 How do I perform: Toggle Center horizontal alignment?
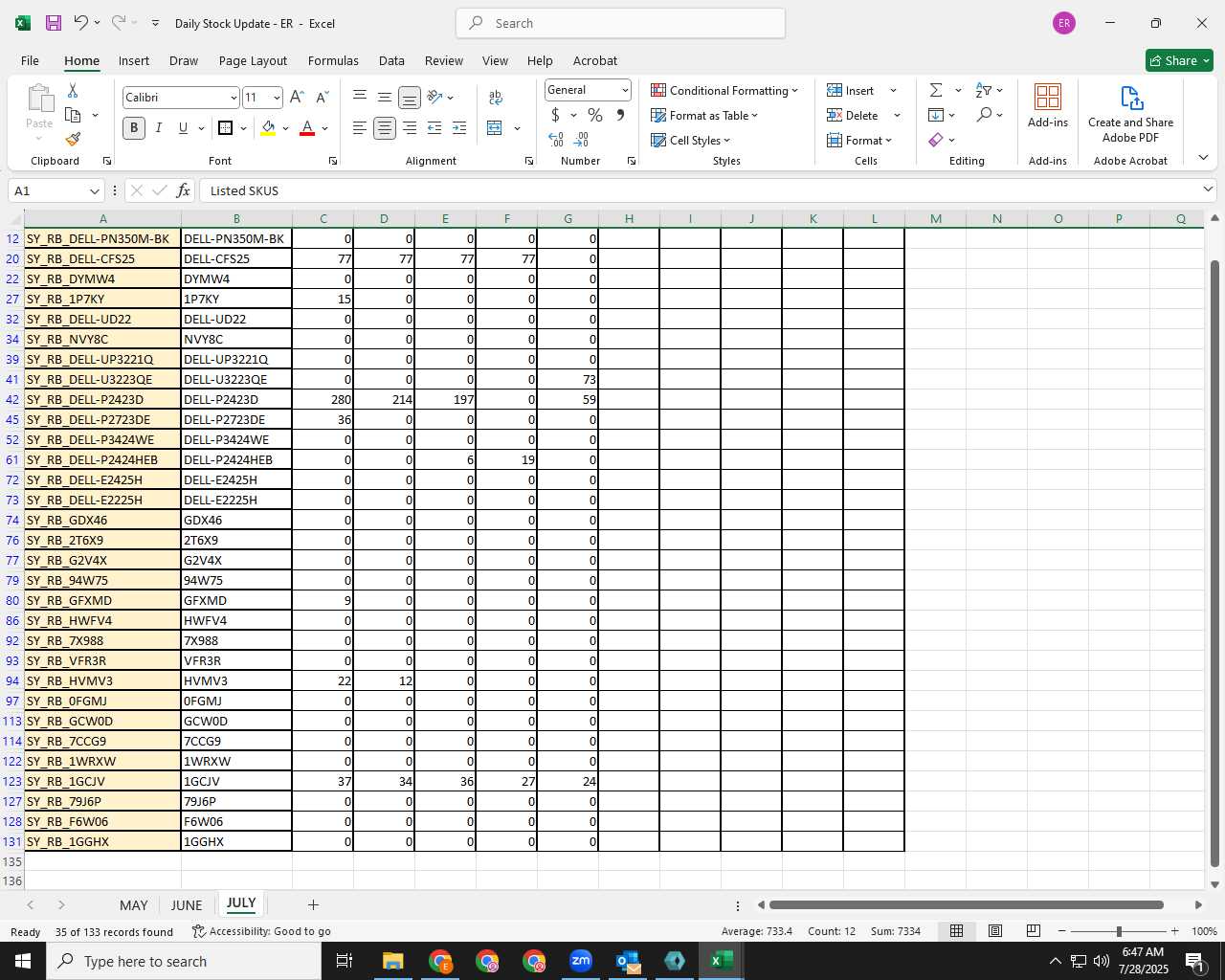pos(385,127)
